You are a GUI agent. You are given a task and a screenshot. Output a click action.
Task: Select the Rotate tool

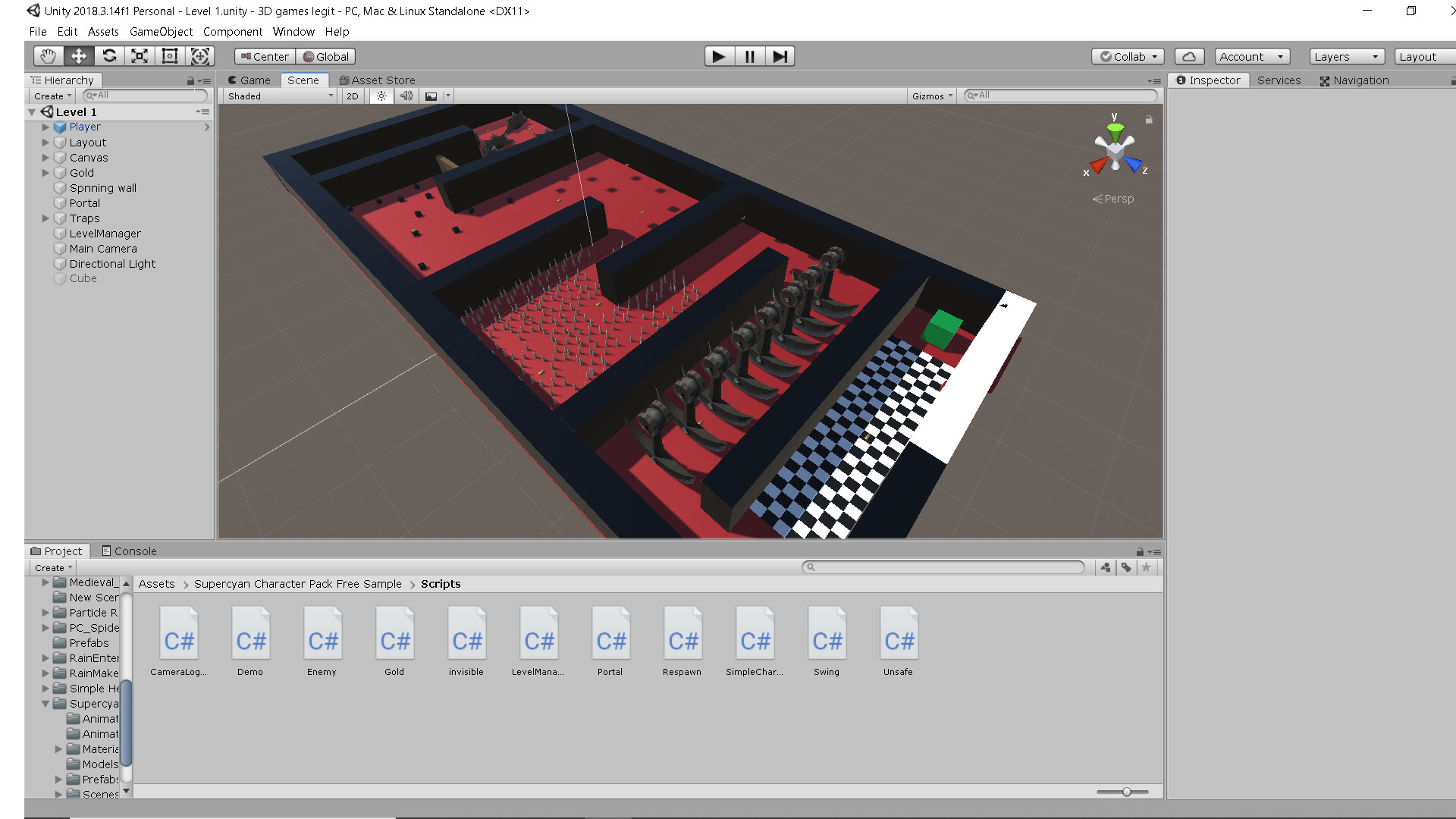point(108,55)
